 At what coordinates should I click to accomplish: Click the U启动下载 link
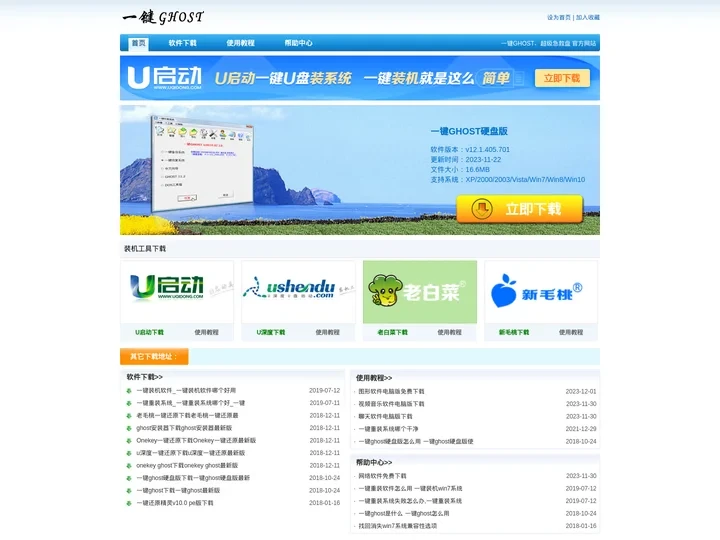coord(149,332)
